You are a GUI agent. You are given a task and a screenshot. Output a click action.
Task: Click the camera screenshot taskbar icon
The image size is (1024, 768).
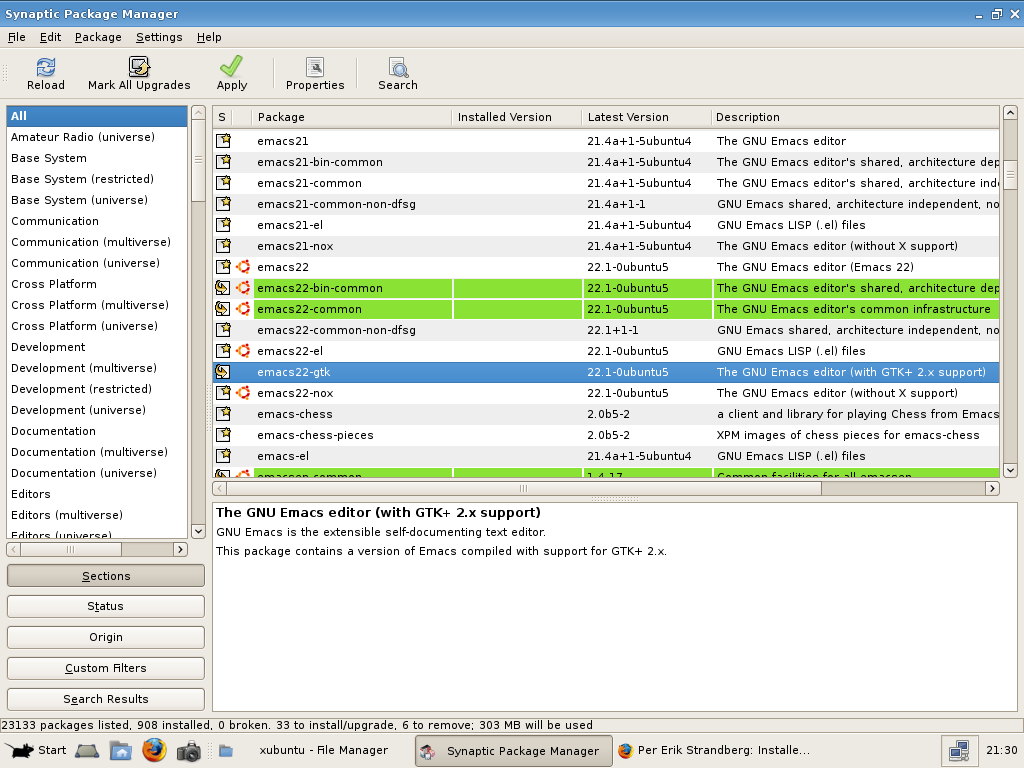point(189,751)
